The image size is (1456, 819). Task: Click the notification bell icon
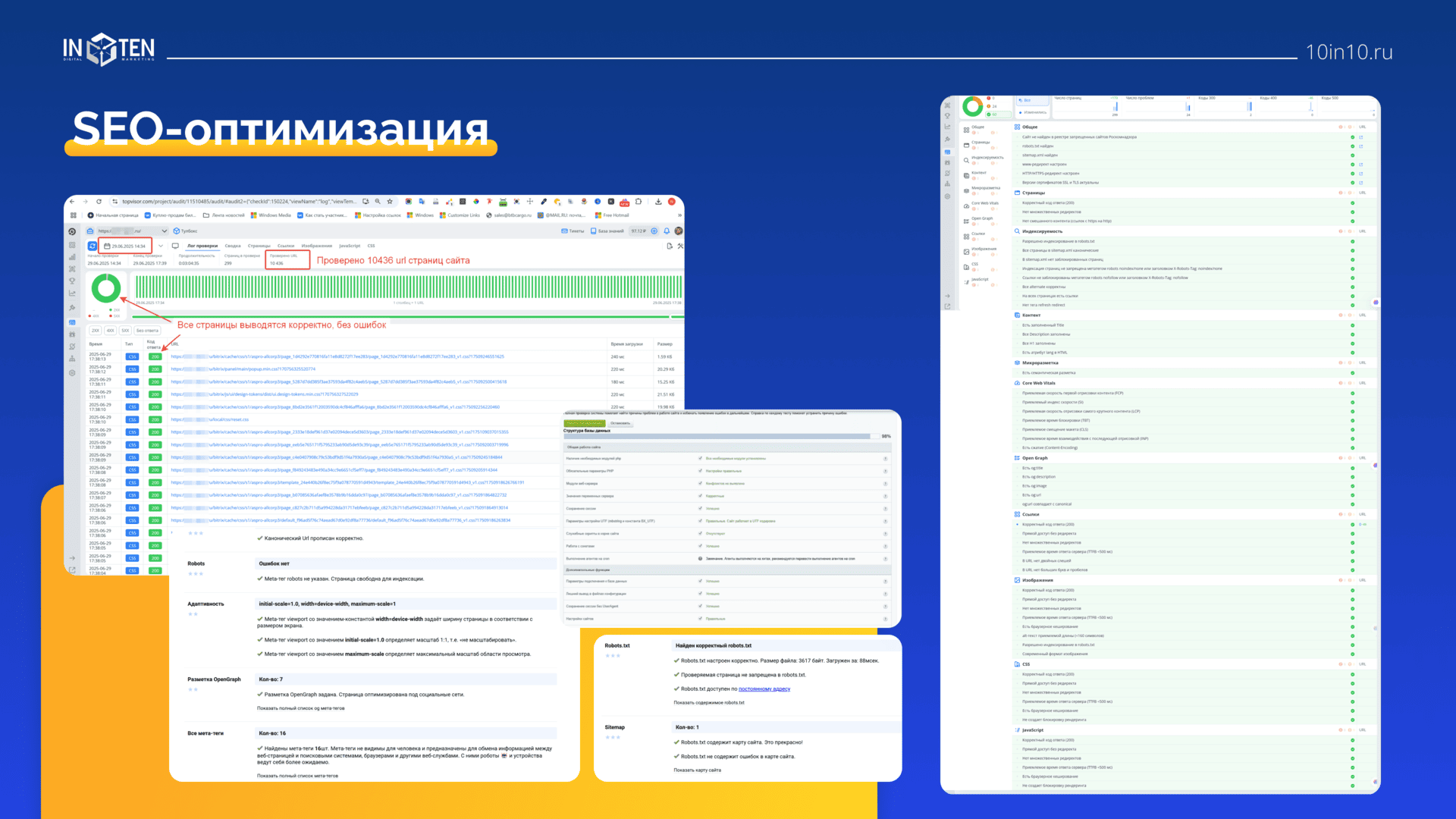coord(667,231)
